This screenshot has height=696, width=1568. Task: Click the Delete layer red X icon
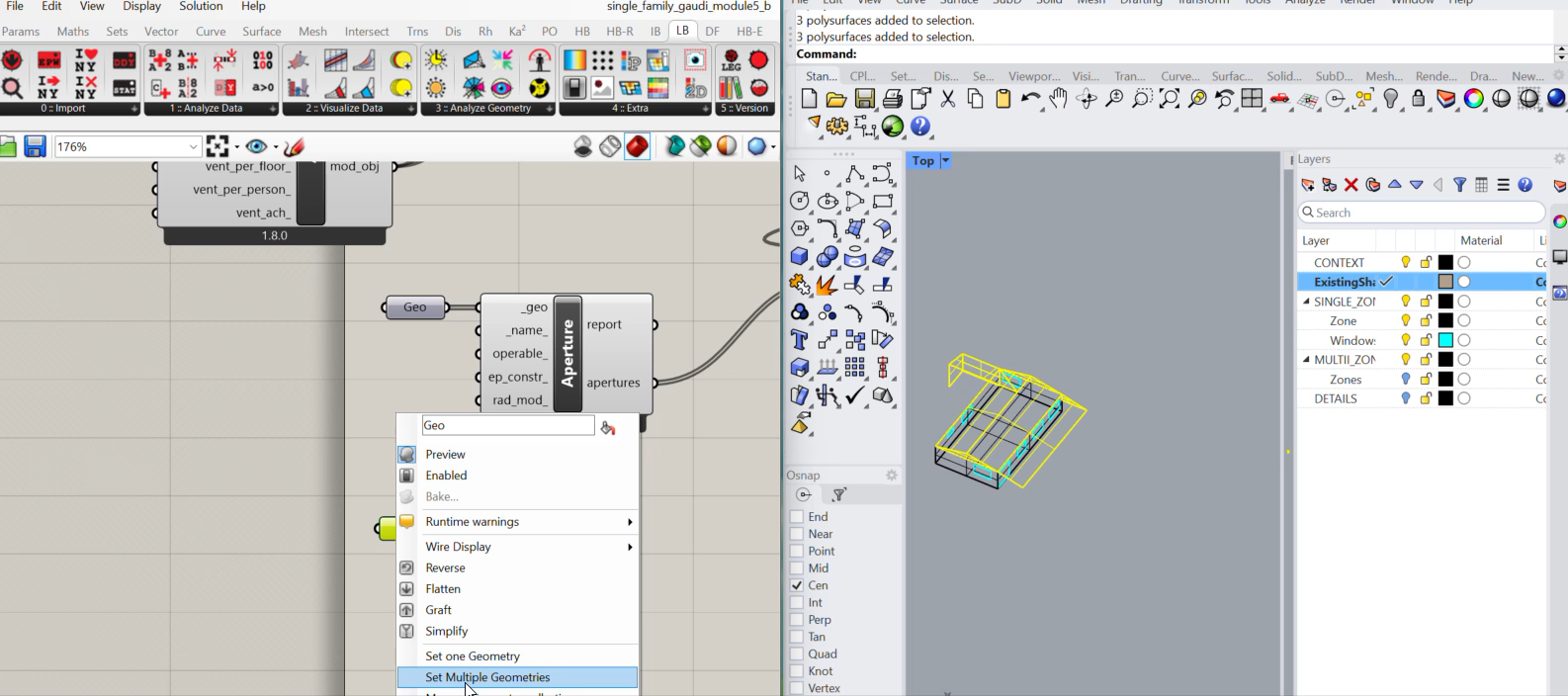click(1351, 185)
